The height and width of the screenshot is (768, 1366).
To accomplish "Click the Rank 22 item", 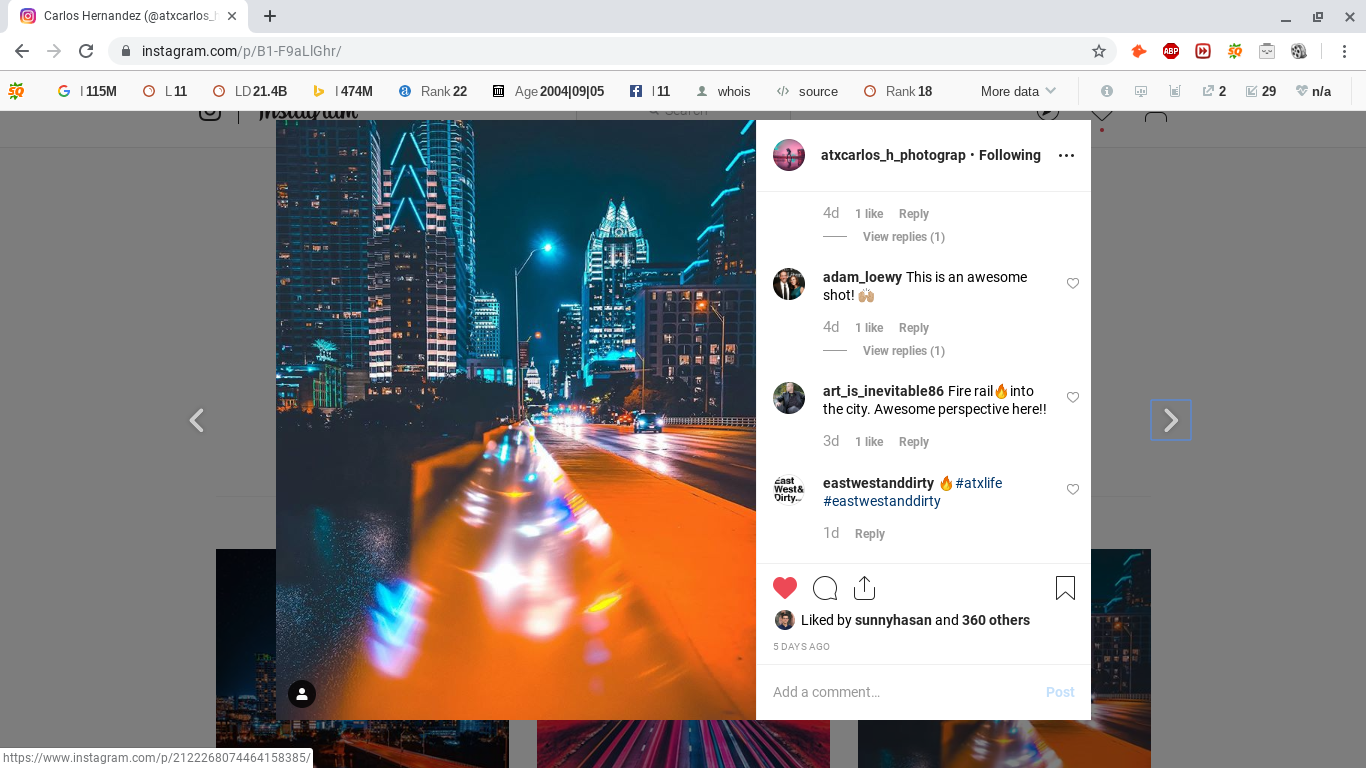I will (x=433, y=91).
